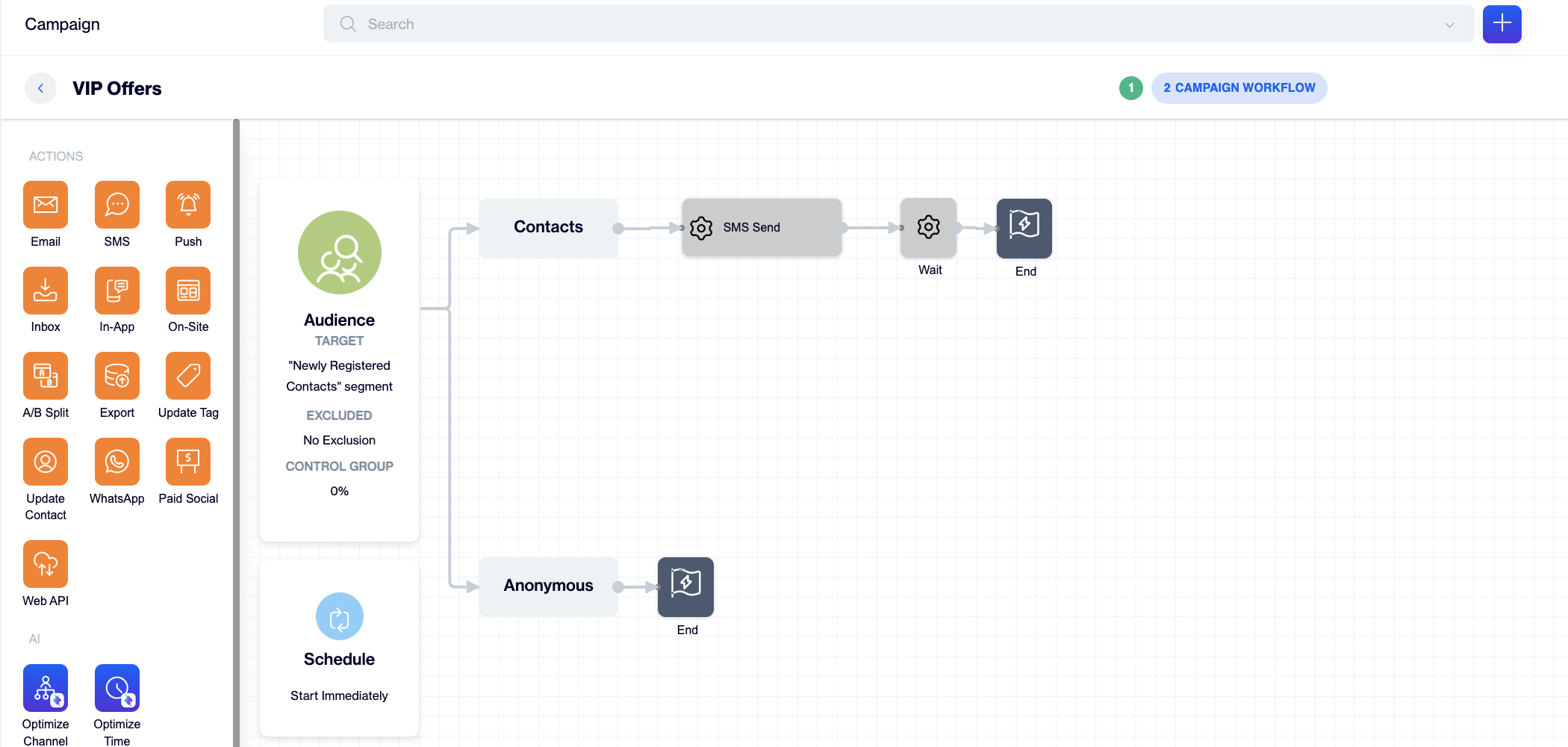Click the Audience card title

tap(340, 320)
